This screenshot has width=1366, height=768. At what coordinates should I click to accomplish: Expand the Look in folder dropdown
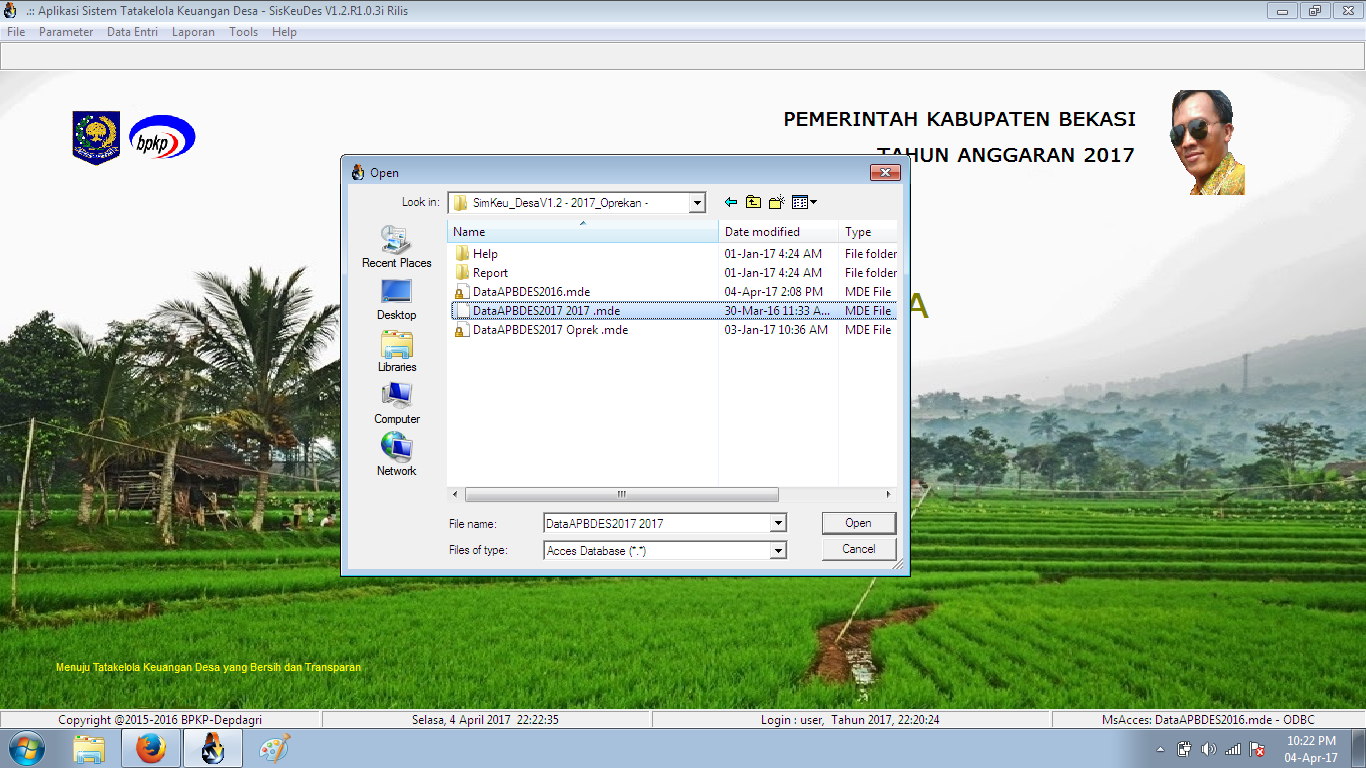coord(697,203)
